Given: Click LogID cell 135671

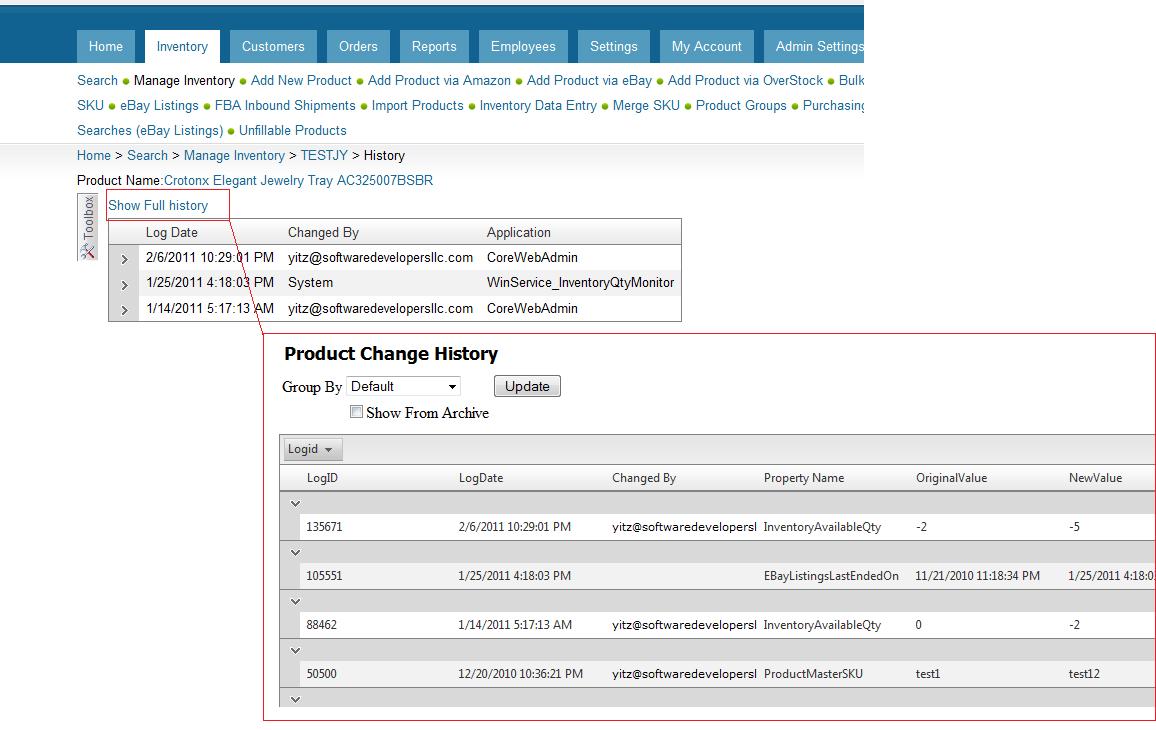Looking at the screenshot, I should tap(324, 527).
